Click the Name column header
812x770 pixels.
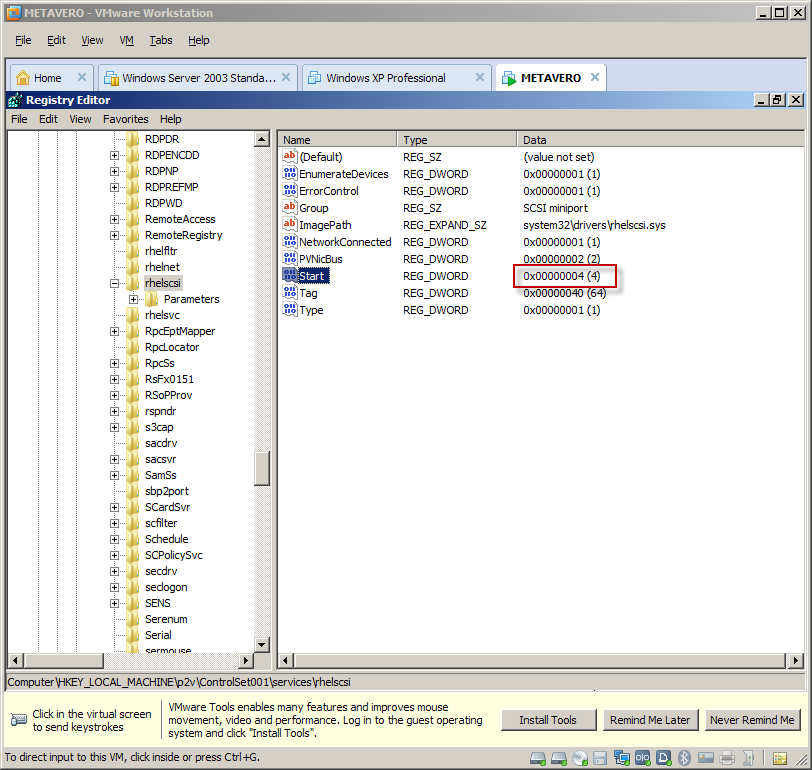pyautogui.click(x=338, y=140)
